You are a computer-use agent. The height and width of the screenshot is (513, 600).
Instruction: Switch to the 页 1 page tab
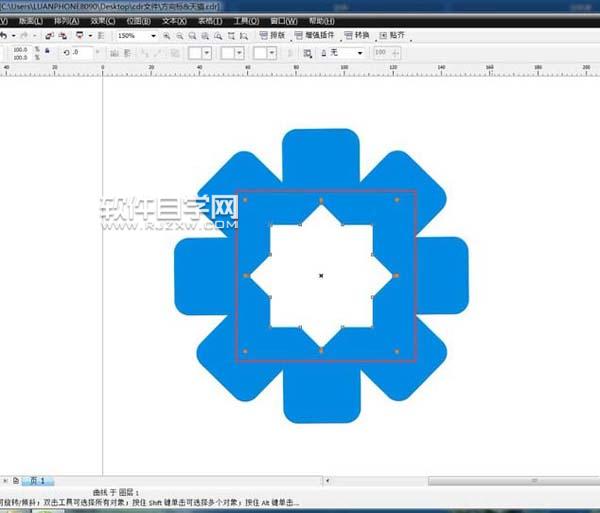(37, 481)
